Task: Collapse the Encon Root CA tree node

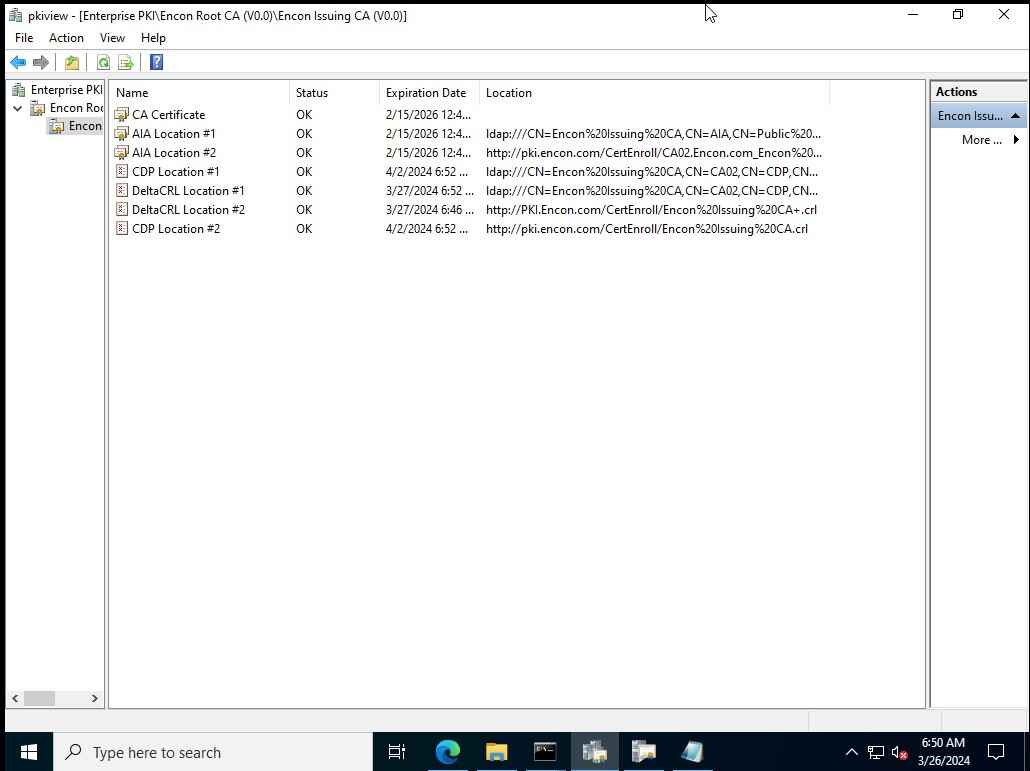Action: pyautogui.click(x=17, y=108)
